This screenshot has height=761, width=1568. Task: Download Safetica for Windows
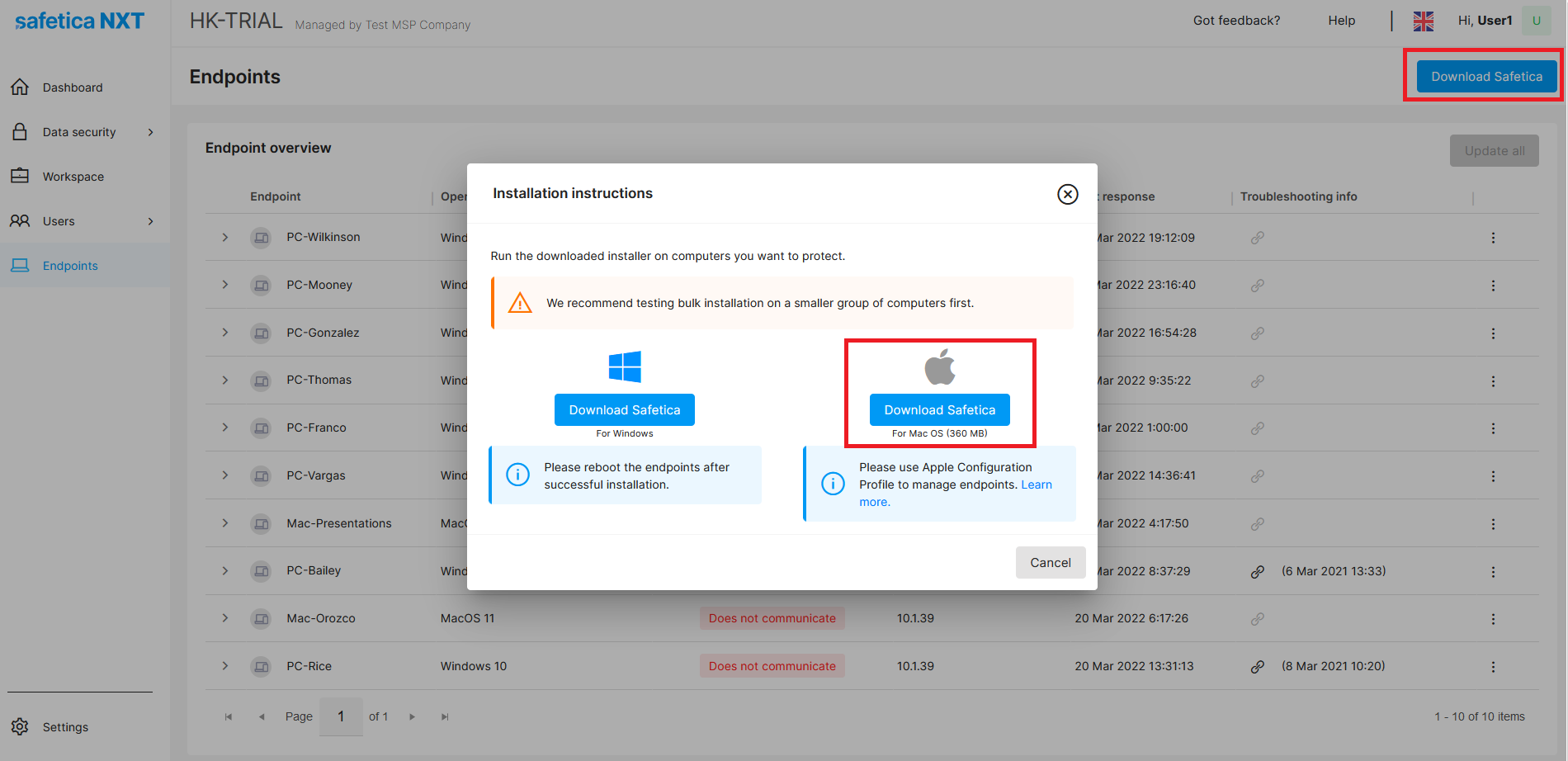pyautogui.click(x=625, y=410)
